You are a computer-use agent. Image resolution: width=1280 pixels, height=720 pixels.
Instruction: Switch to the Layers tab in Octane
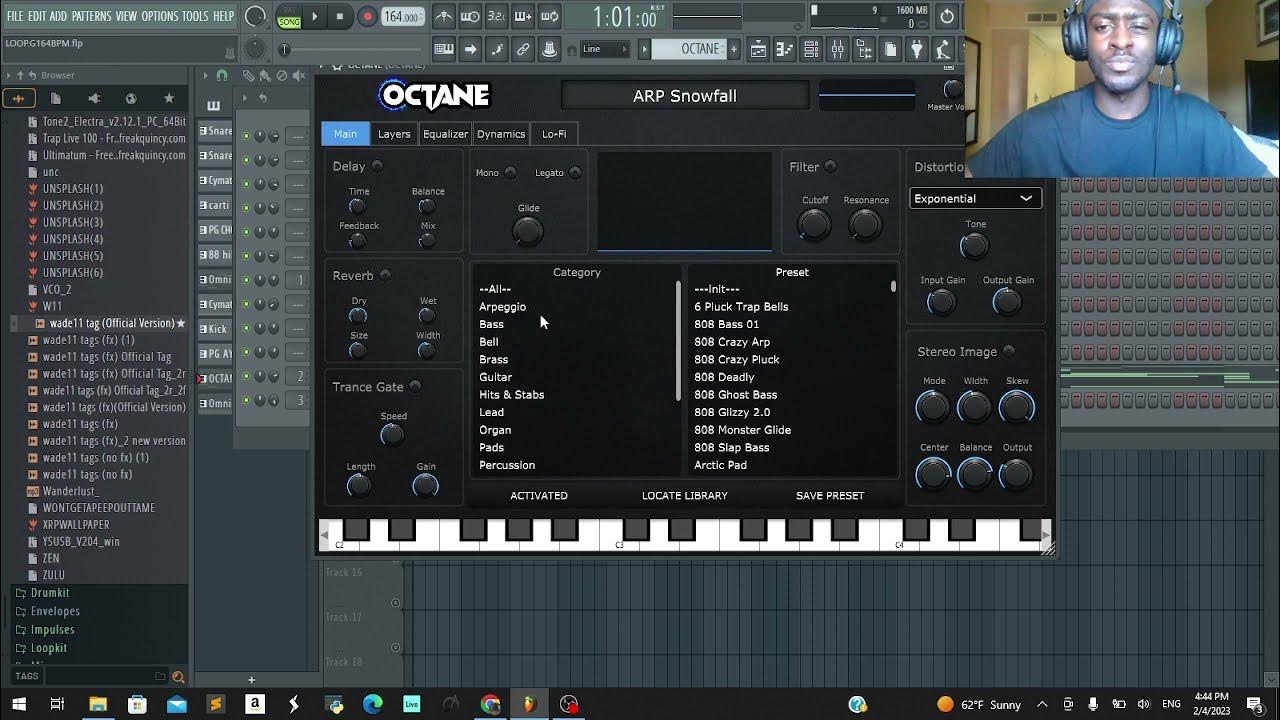(394, 134)
